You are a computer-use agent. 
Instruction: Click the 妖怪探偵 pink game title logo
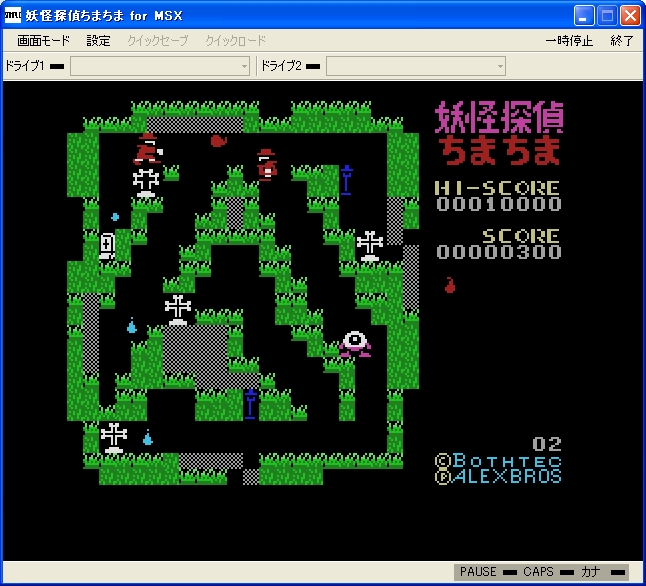[x=499, y=117]
